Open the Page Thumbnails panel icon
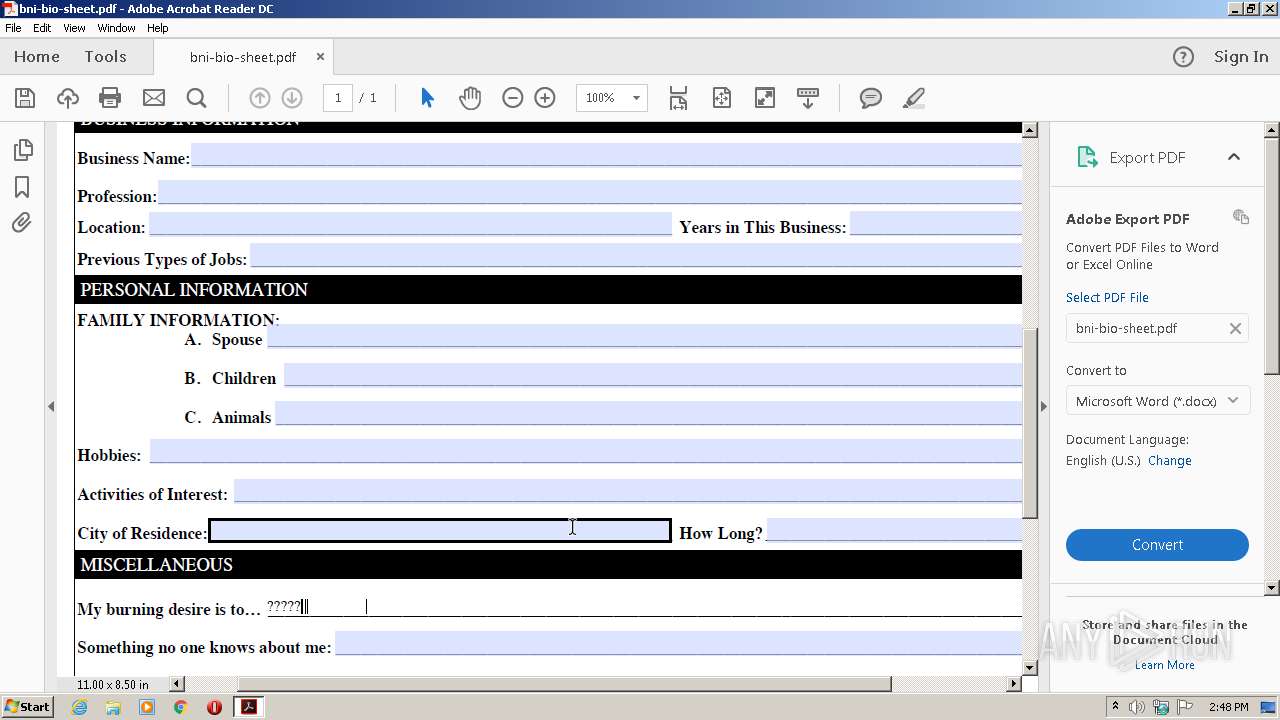Image resolution: width=1280 pixels, height=720 pixels. click(22, 150)
